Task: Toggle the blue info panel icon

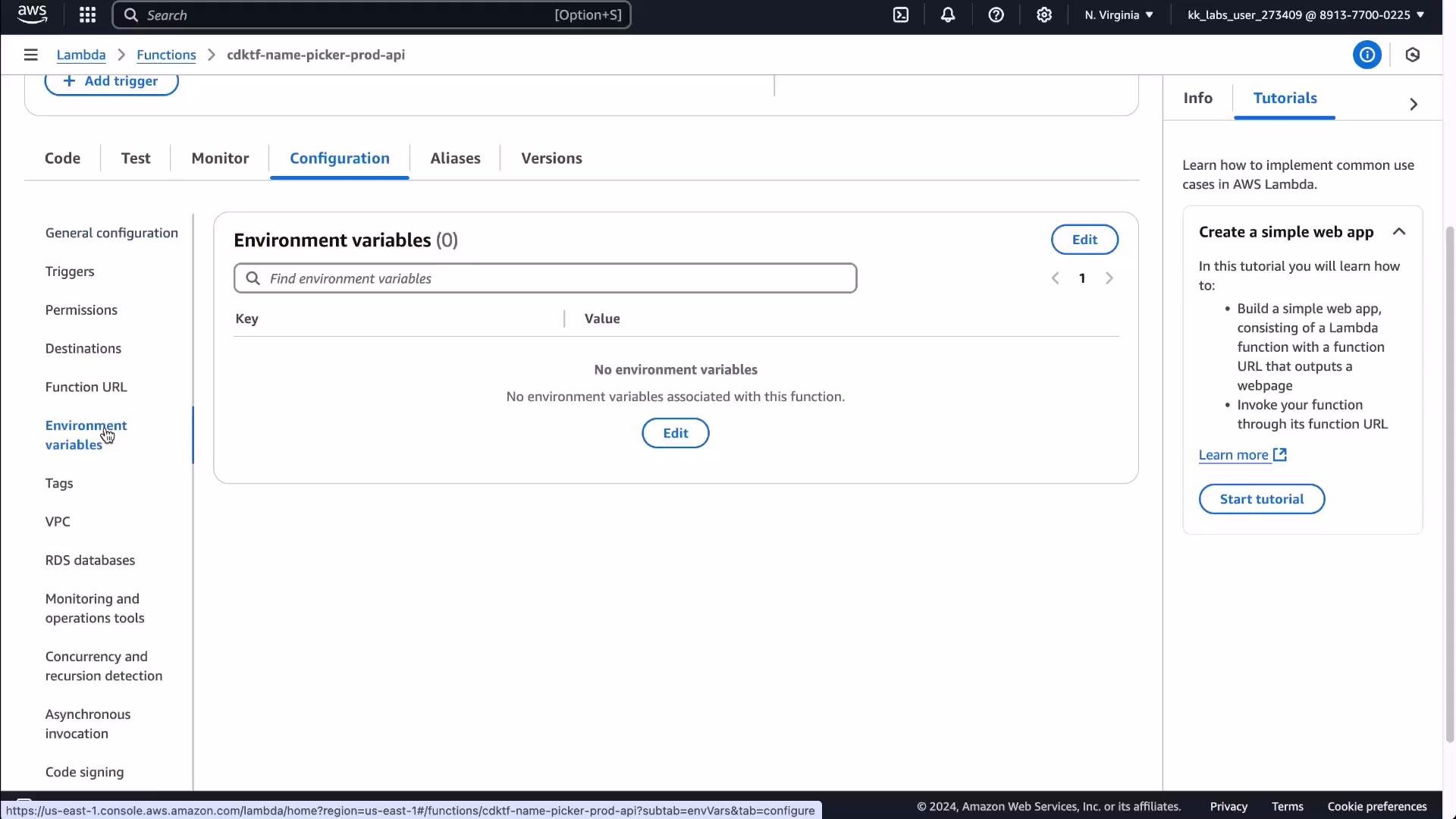Action: (1367, 55)
